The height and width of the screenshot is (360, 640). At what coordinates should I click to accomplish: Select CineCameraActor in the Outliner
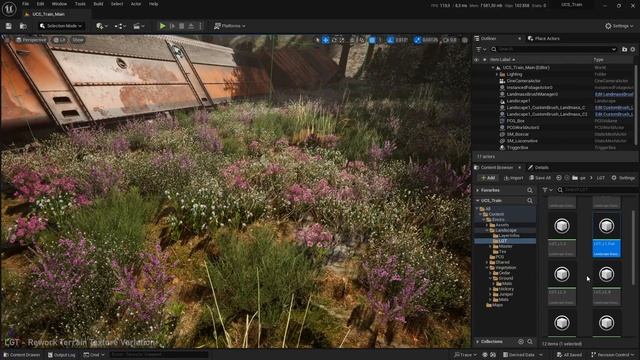coord(523,81)
